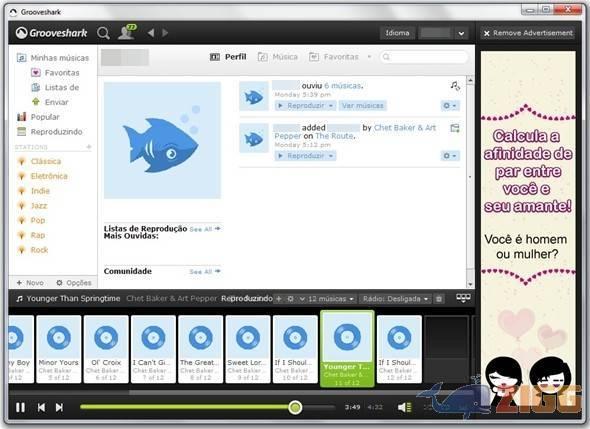Image resolution: width=590 pixels, height=429 pixels.
Task: Start the Rap station
Action: click(32, 235)
